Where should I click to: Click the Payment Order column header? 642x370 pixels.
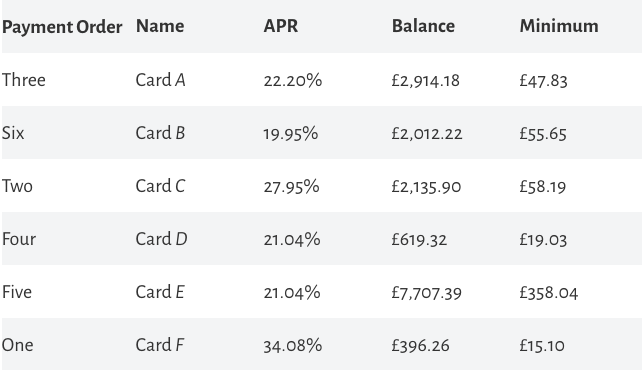[62, 27]
